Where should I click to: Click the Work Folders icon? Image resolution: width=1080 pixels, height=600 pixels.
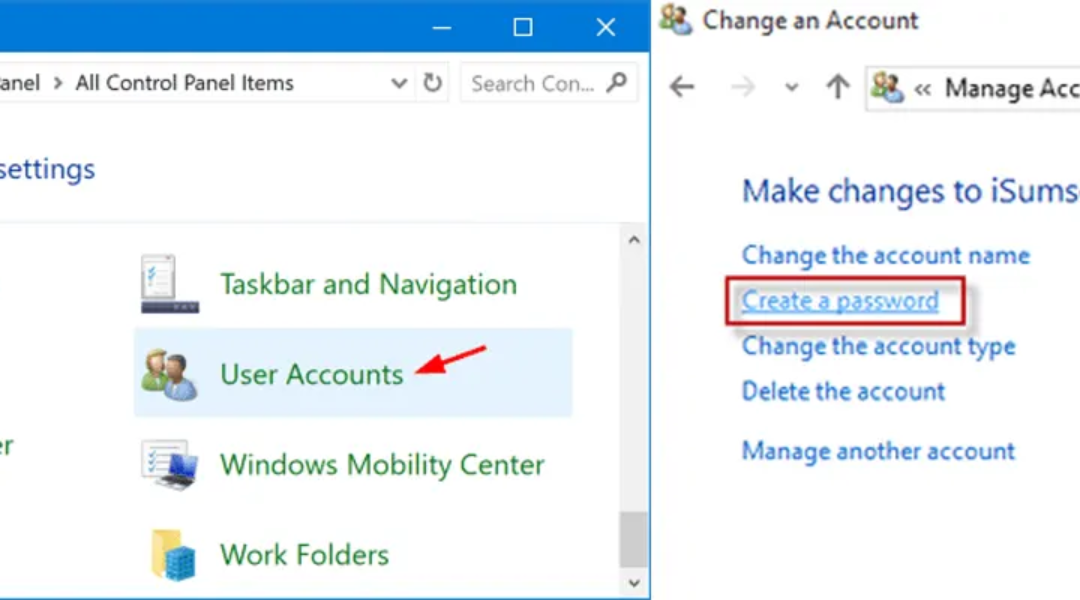pos(169,555)
